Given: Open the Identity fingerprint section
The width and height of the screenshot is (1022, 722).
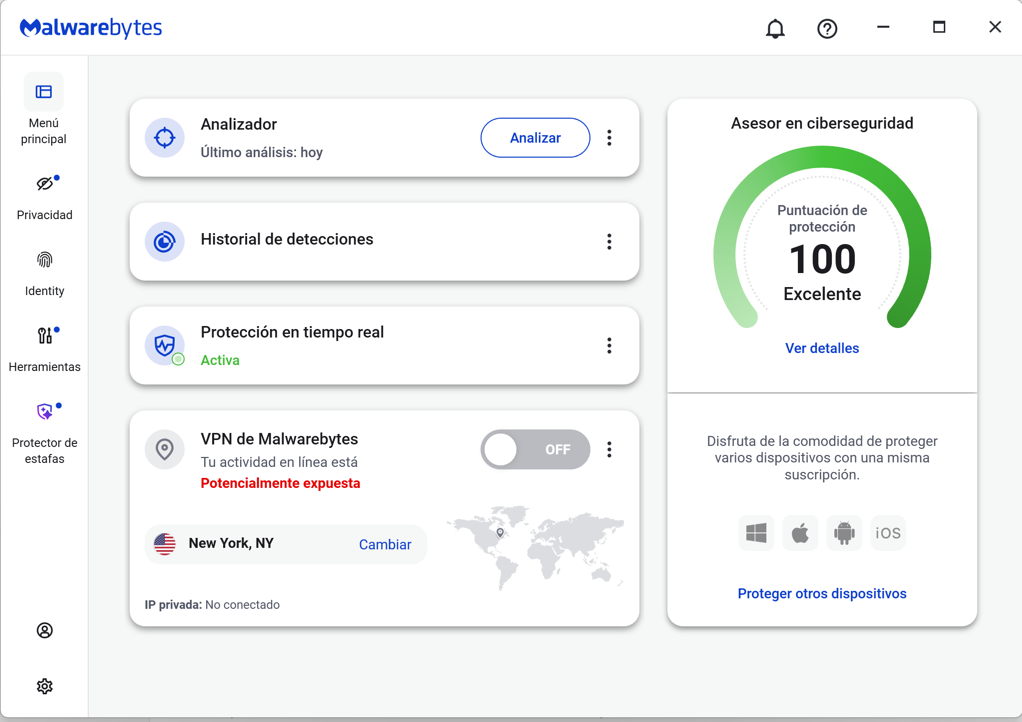Looking at the screenshot, I should pyautogui.click(x=44, y=273).
